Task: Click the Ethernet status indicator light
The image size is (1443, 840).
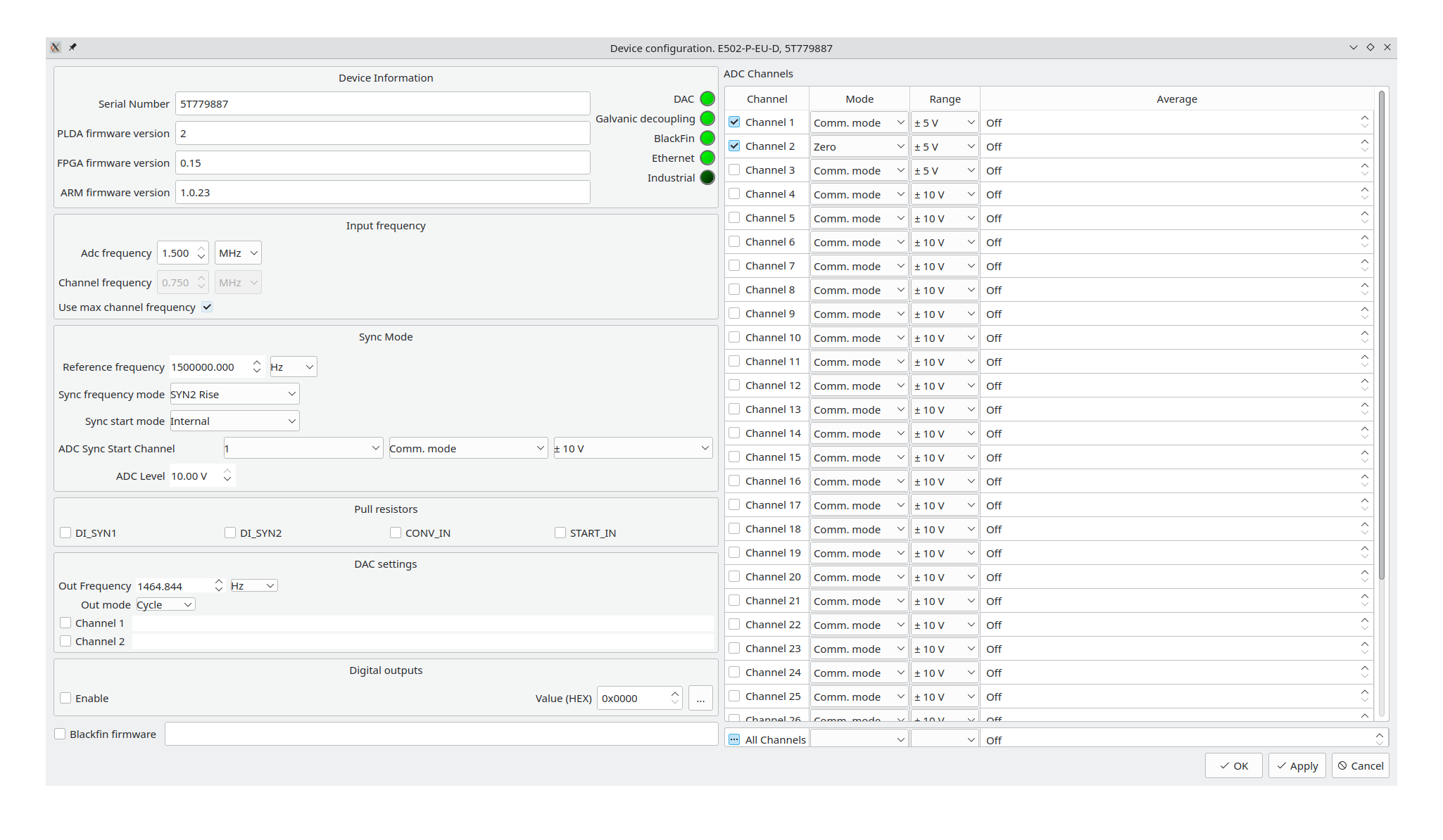Action: [707, 158]
